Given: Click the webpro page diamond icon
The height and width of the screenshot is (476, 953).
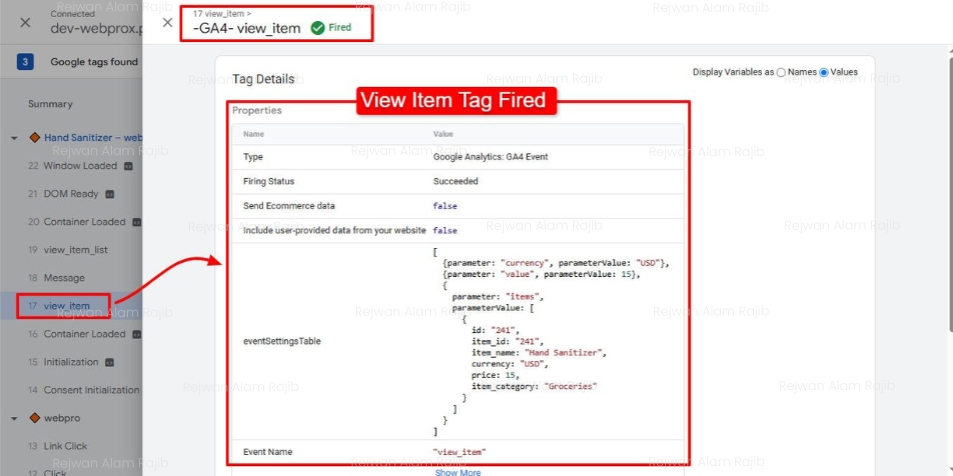Looking at the screenshot, I should click(x=33, y=417).
